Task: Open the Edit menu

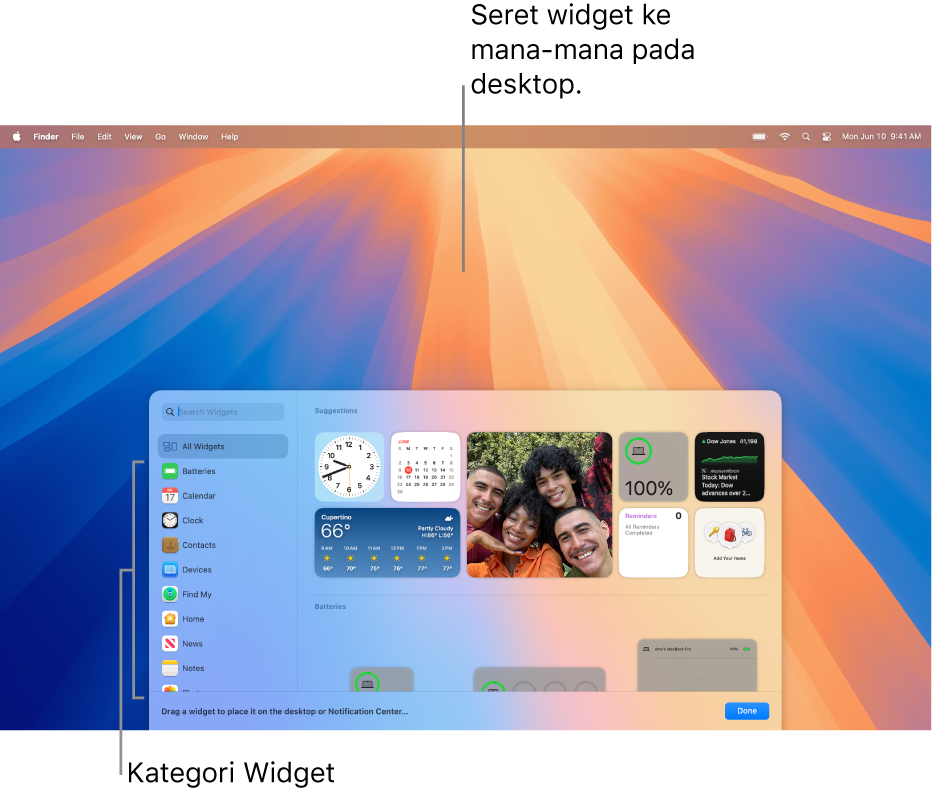Action: point(104,137)
